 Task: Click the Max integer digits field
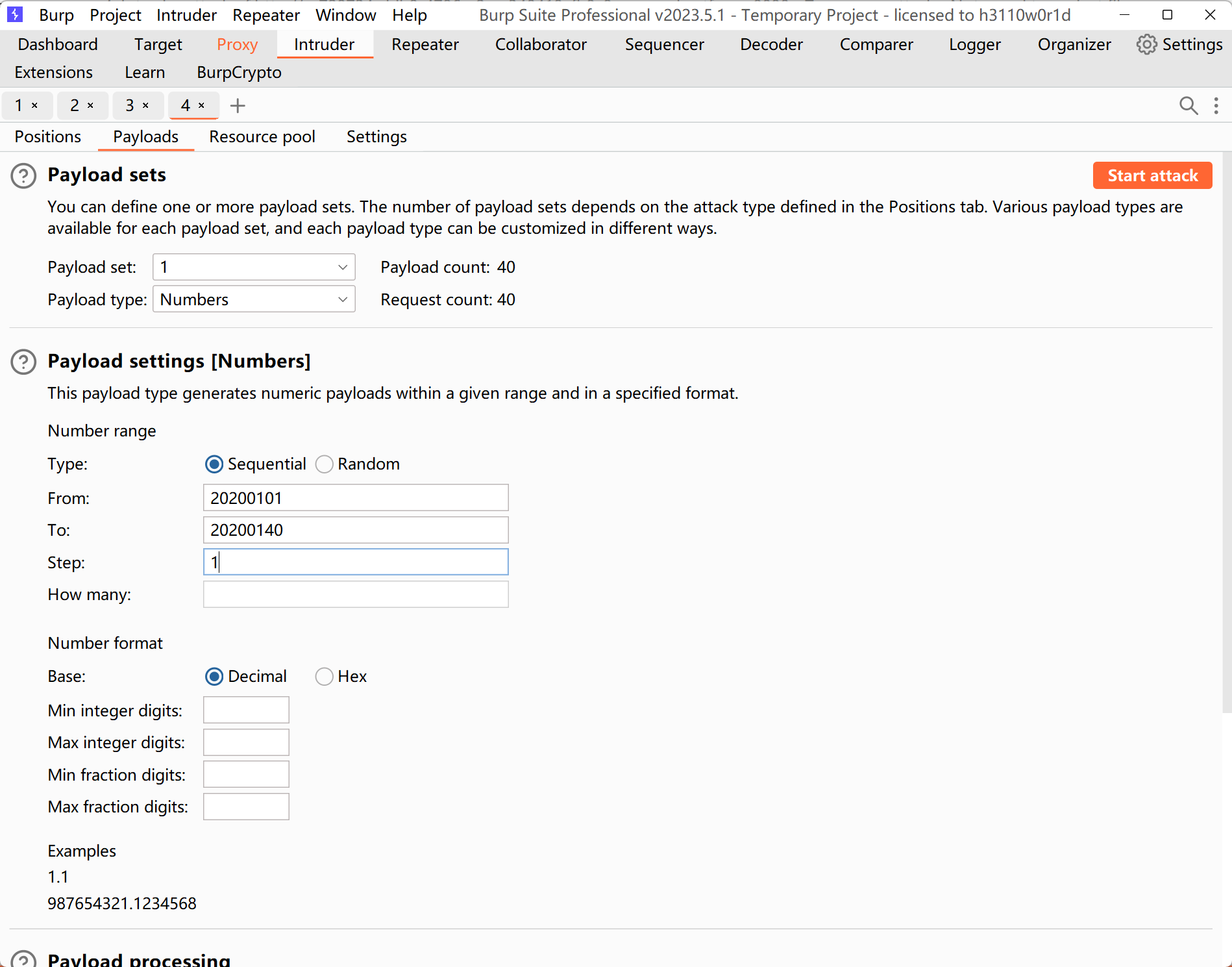click(246, 742)
